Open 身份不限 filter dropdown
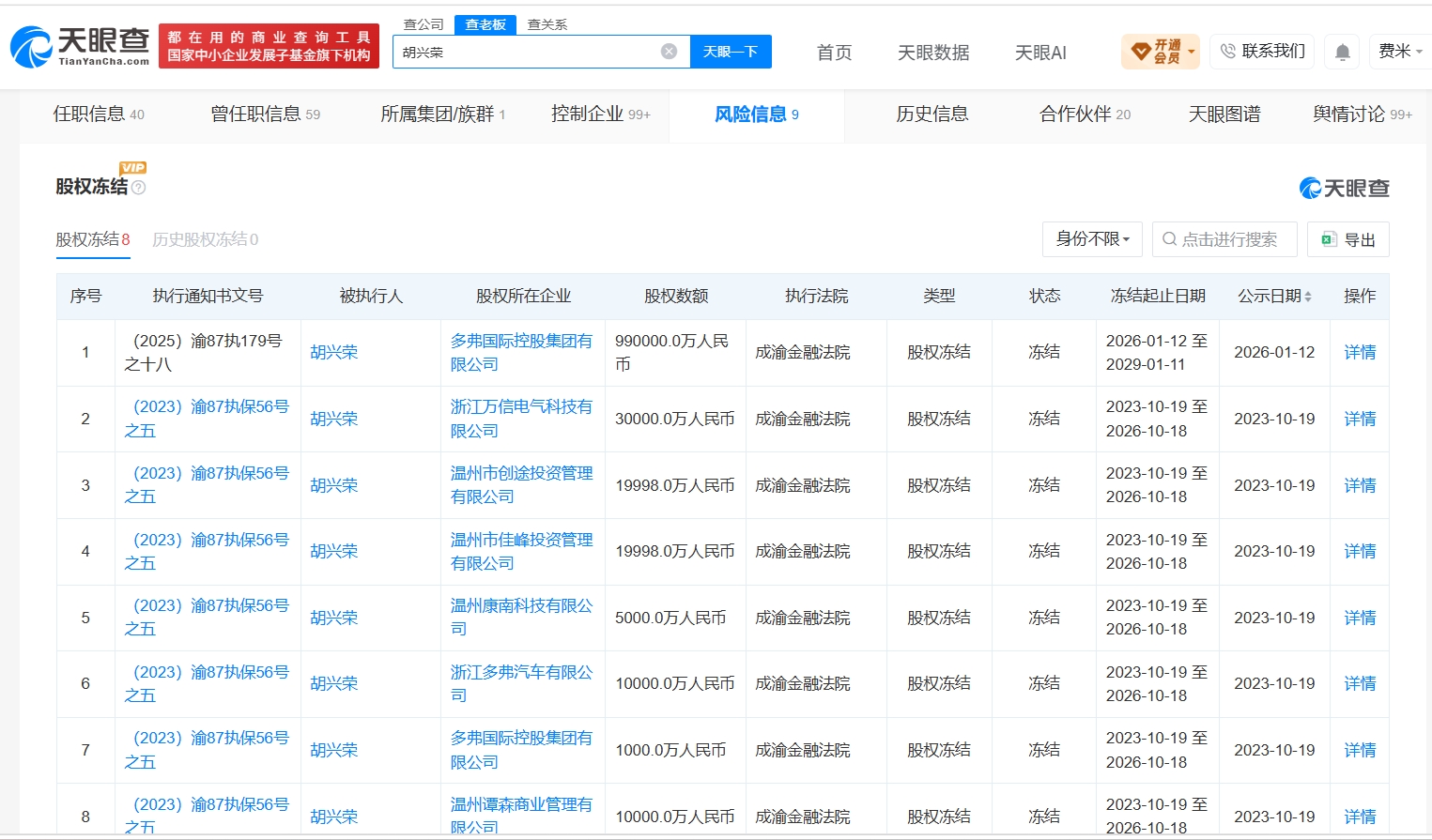Viewport: 1432px width, 840px height. [1092, 239]
